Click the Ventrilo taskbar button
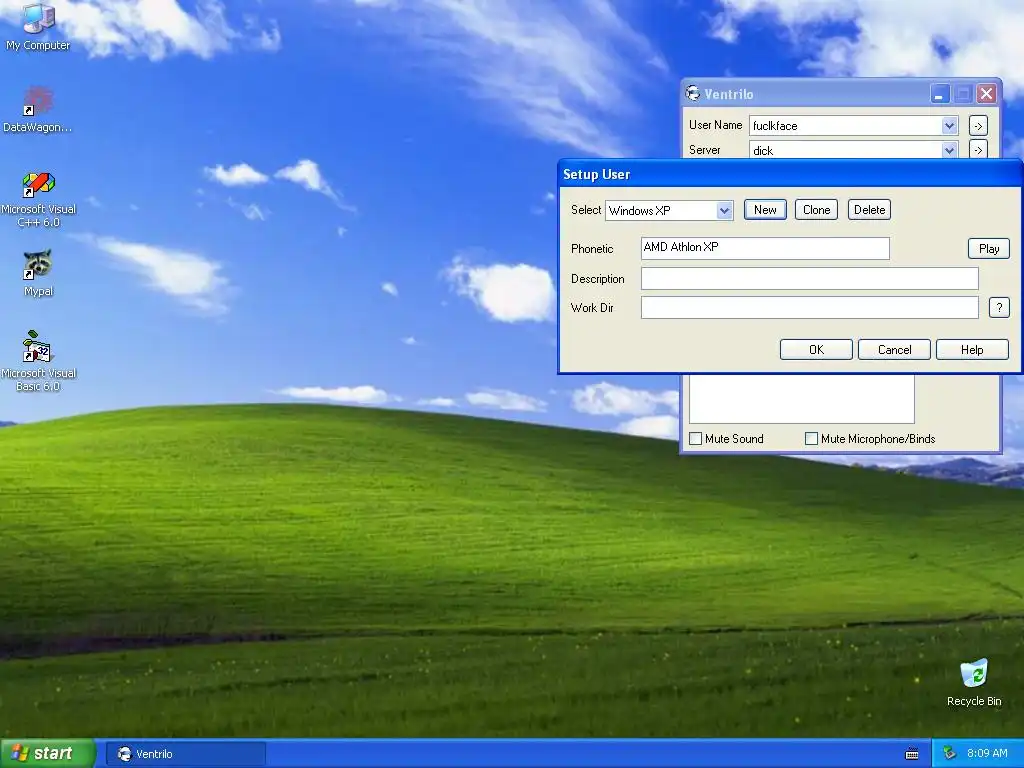This screenshot has height=768, width=1024. [186, 754]
